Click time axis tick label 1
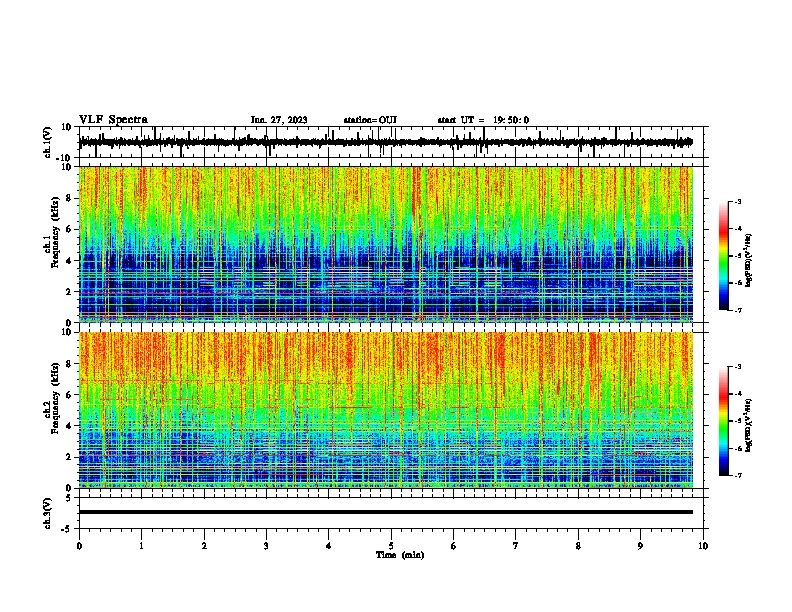Screen dimensions: 792x612 point(141,546)
